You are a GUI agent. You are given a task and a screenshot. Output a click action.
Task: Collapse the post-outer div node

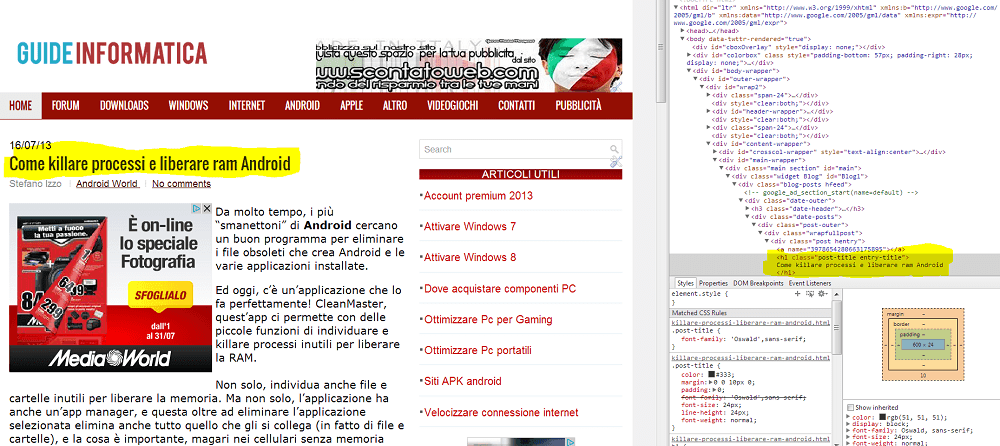point(753,225)
